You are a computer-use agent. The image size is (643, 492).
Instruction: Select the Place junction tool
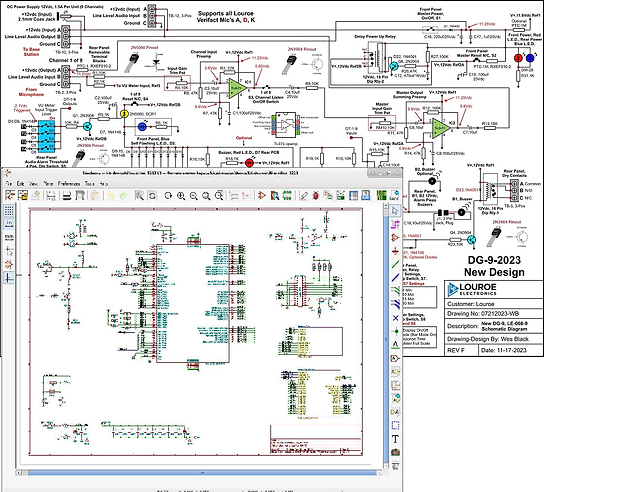point(395,331)
